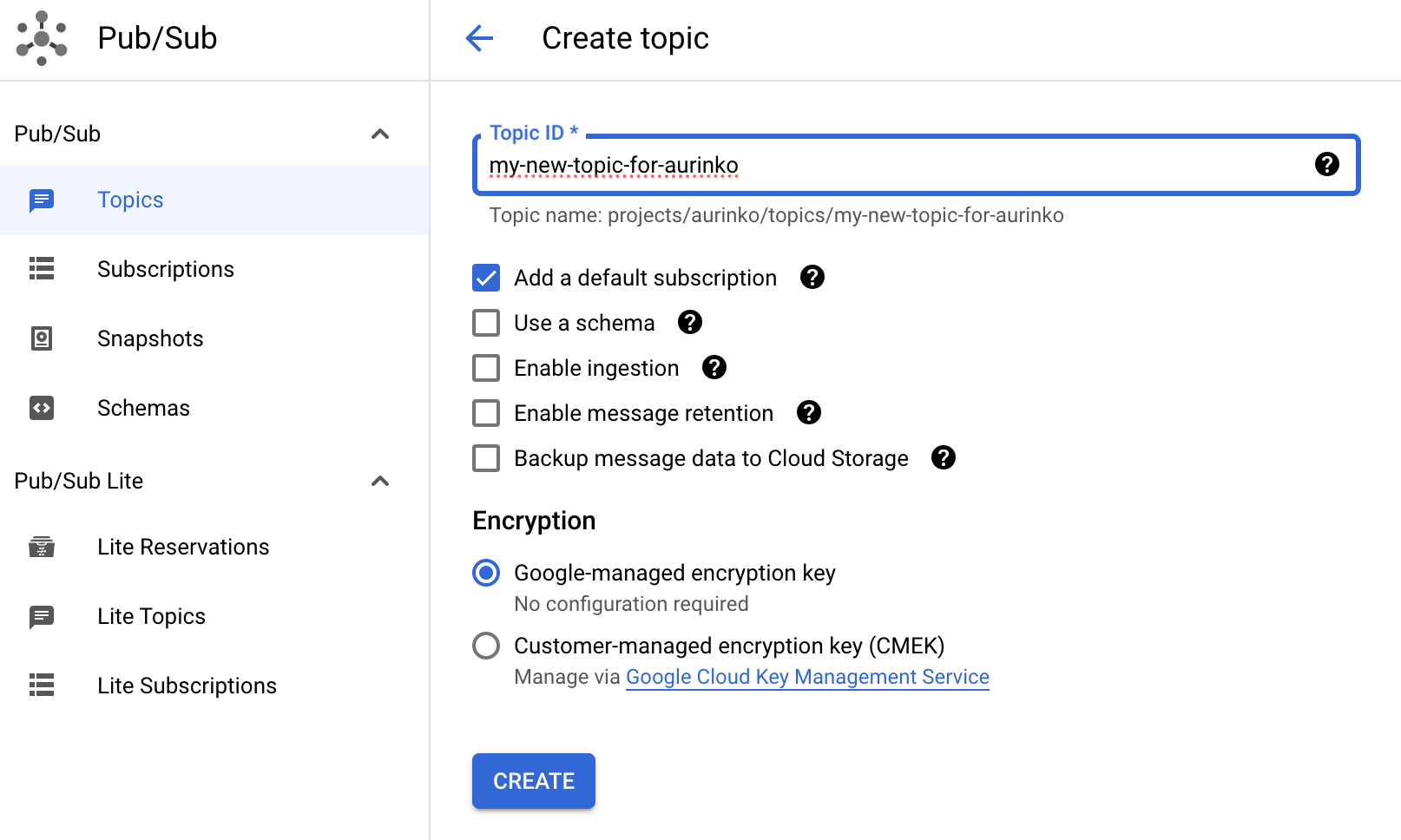Image resolution: width=1401 pixels, height=840 pixels.
Task: Click the Lite Subscriptions list icon
Action: coord(42,686)
